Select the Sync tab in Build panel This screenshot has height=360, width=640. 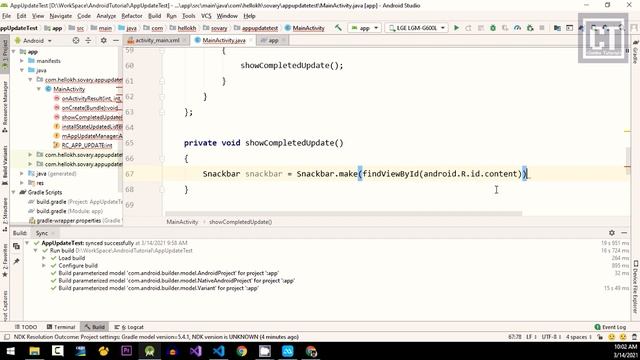point(42,233)
